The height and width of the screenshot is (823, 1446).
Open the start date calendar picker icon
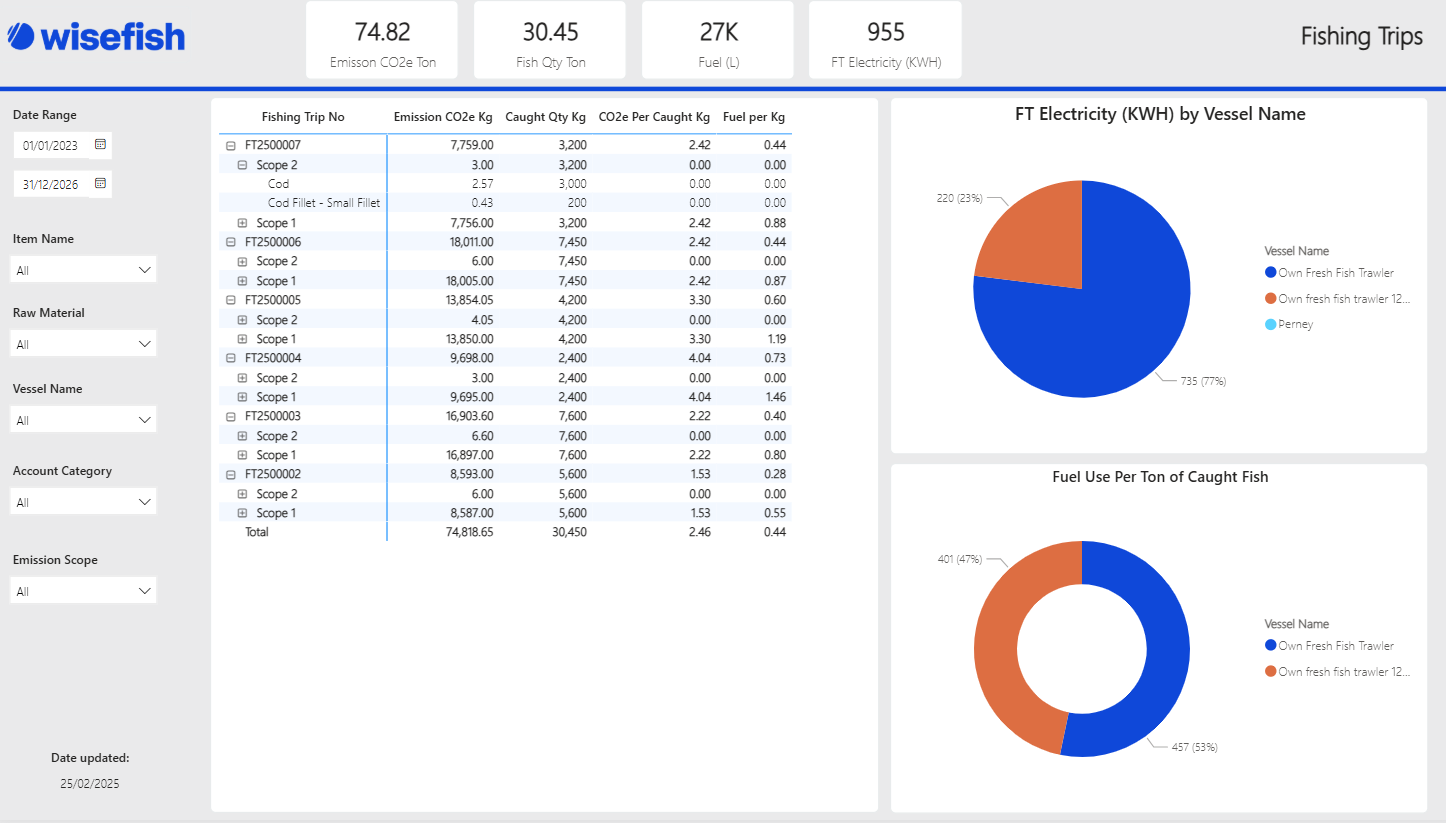pyautogui.click(x=100, y=145)
